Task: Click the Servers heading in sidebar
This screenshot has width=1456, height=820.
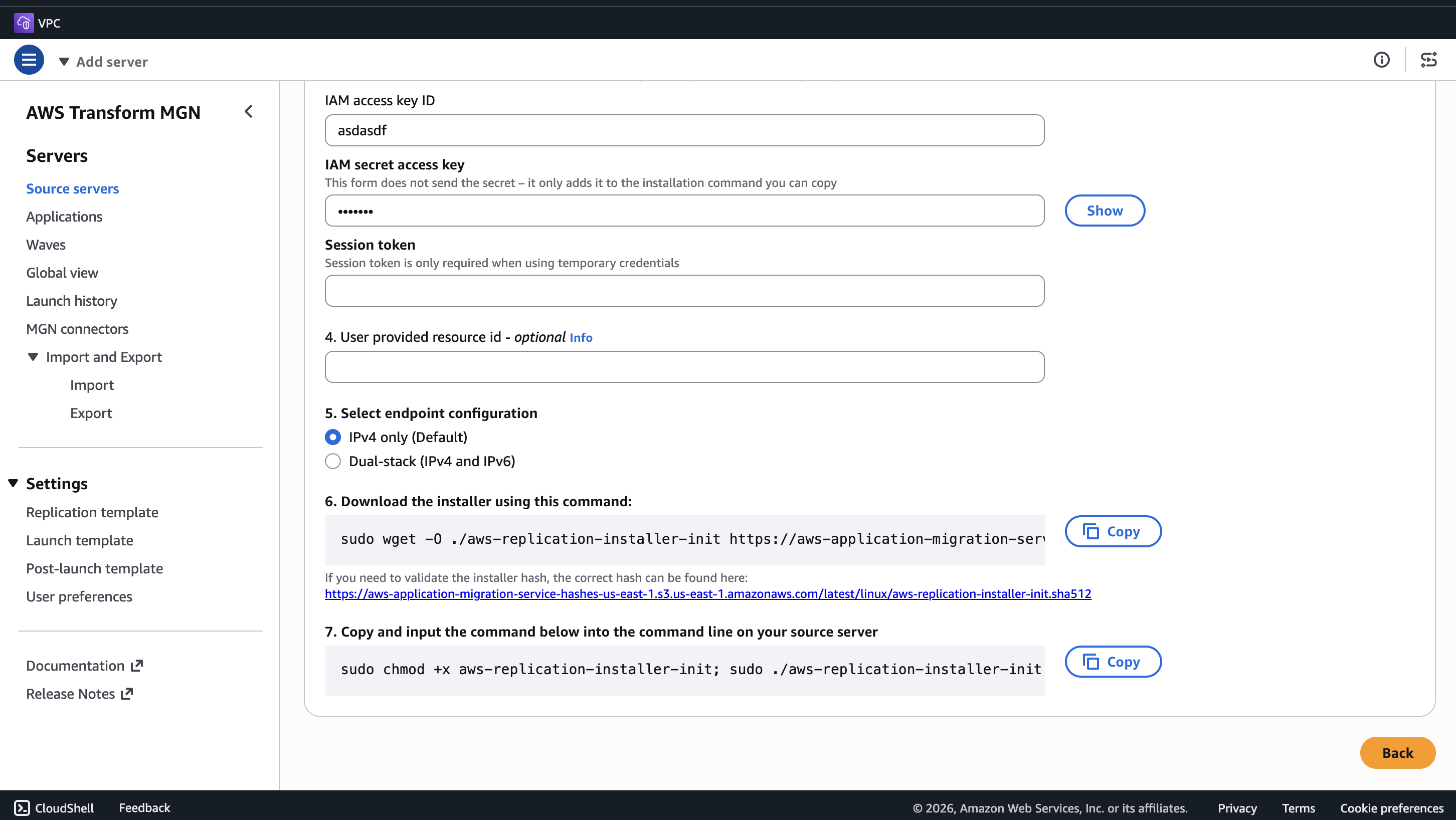Action: pos(57,155)
